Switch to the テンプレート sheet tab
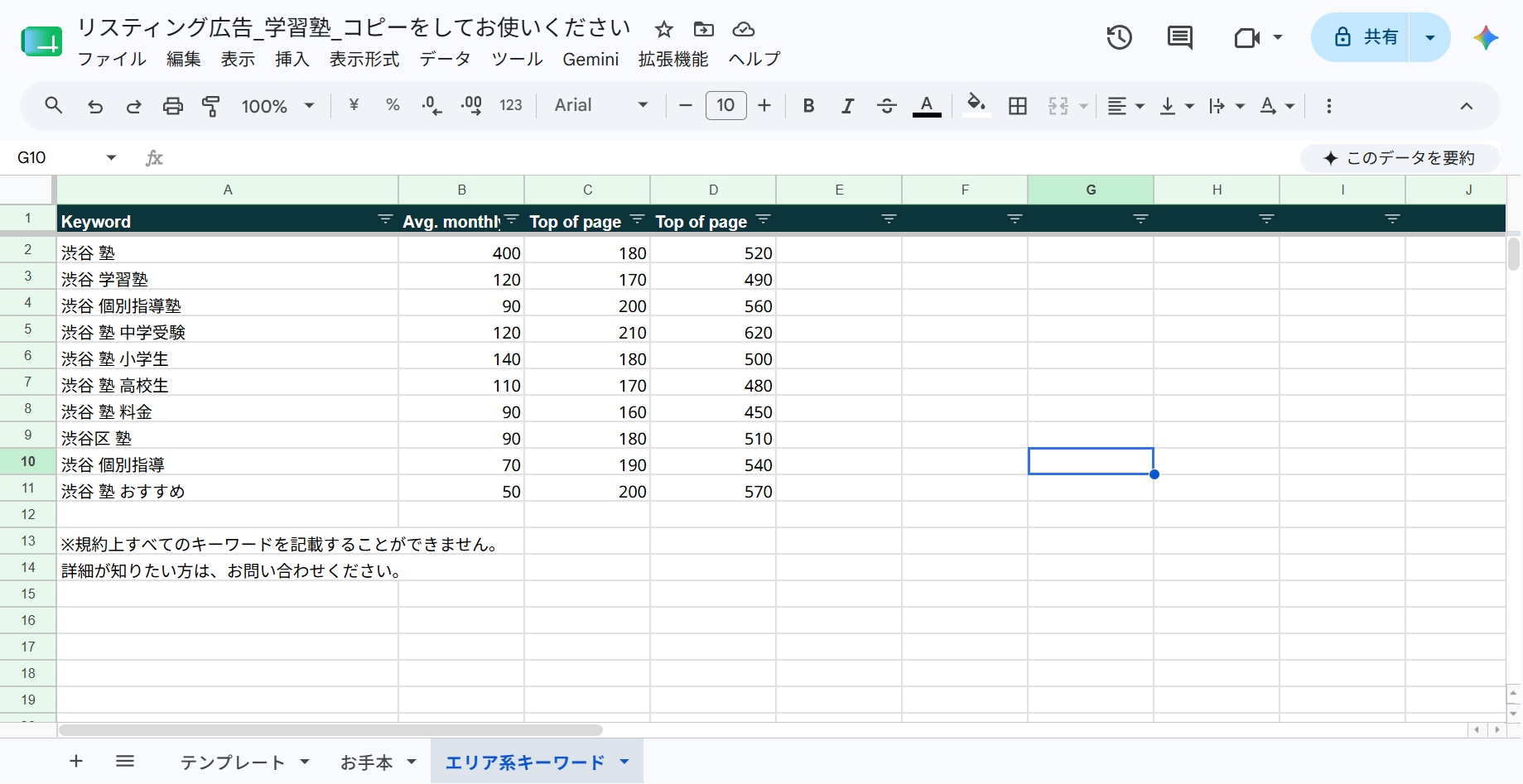The width and height of the screenshot is (1523, 784). [x=233, y=762]
